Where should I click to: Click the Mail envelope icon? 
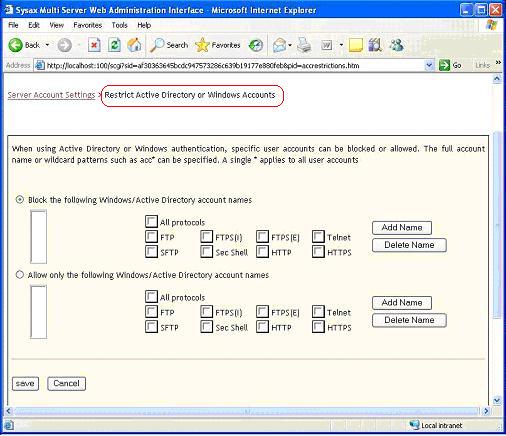click(x=279, y=45)
